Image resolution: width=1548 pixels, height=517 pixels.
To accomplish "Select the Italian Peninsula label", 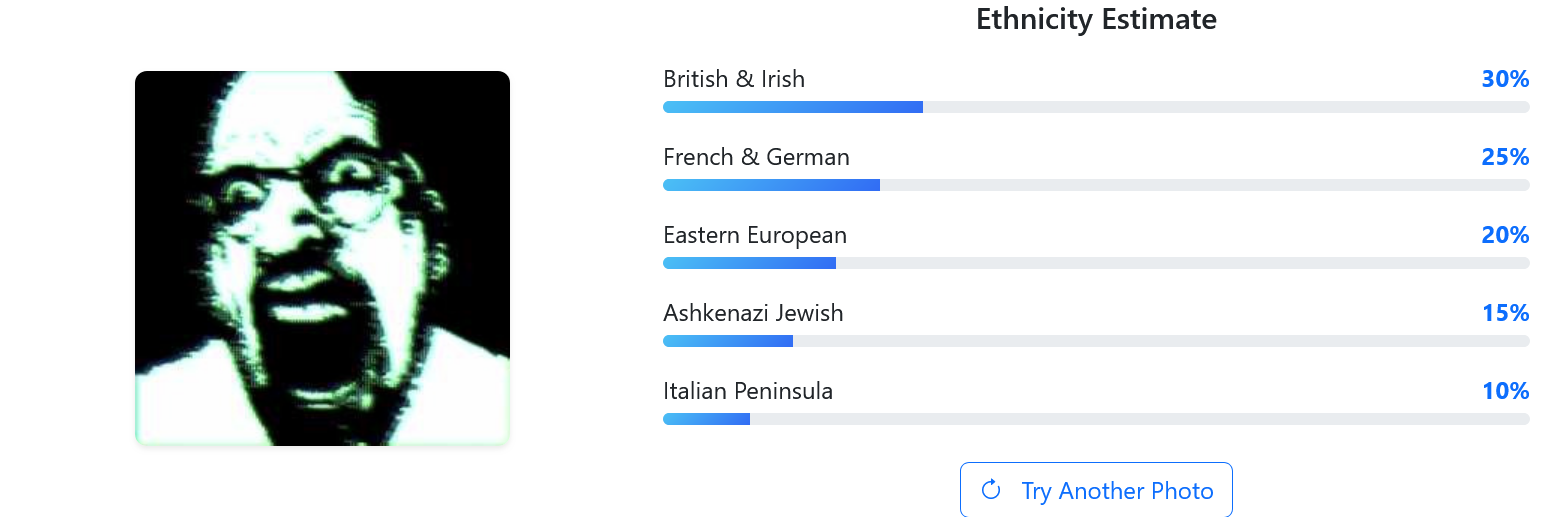I will point(748,391).
